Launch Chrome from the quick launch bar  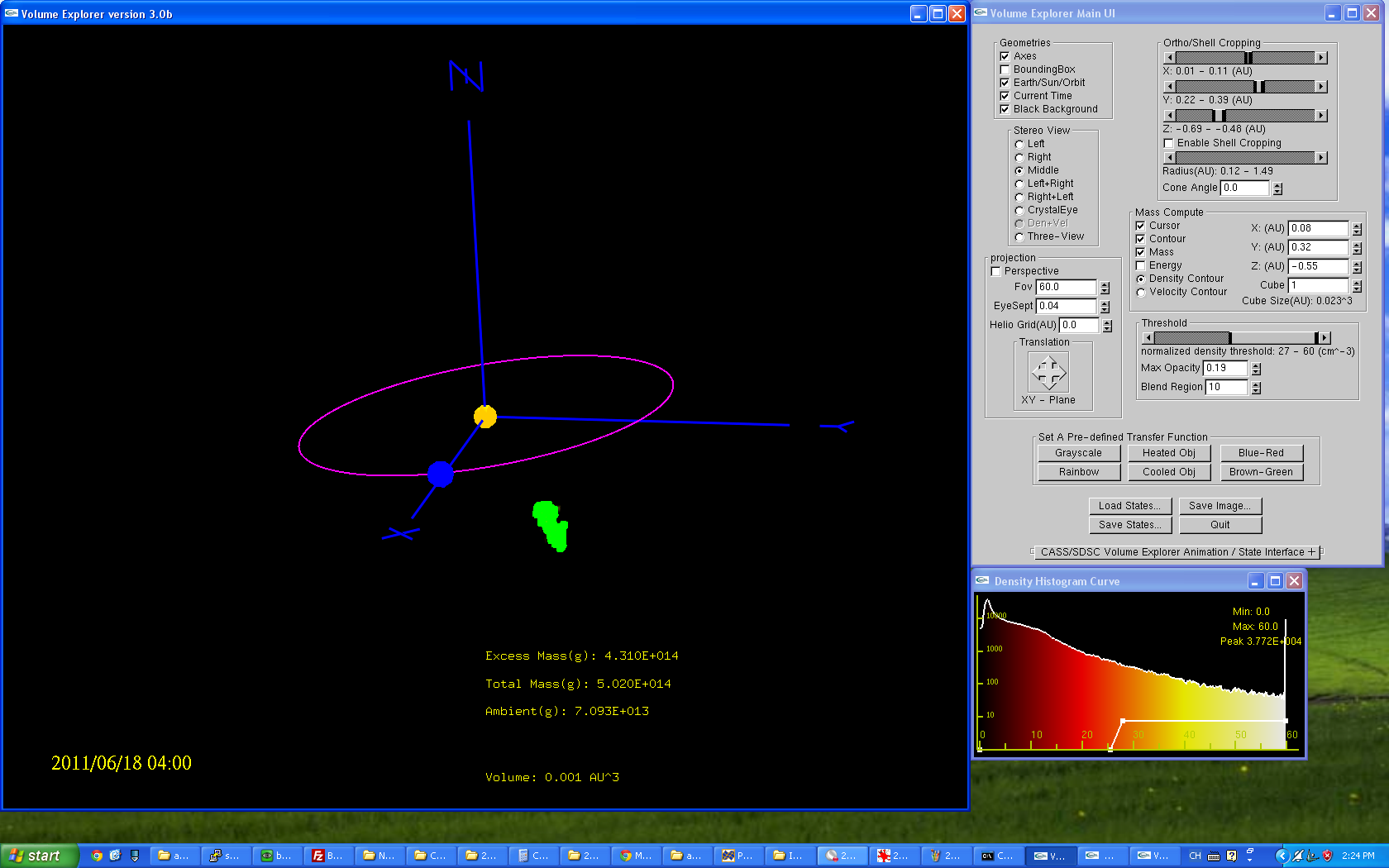coord(97,856)
